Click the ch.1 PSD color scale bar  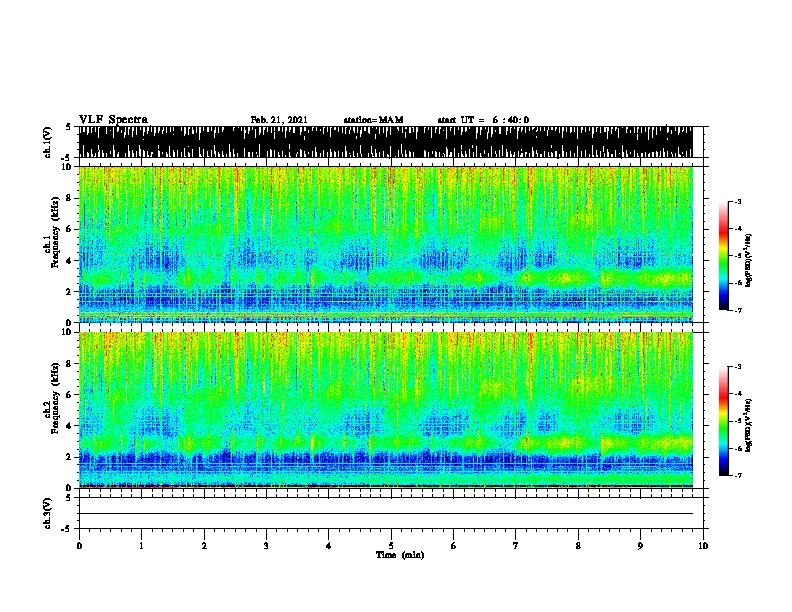pos(724,256)
